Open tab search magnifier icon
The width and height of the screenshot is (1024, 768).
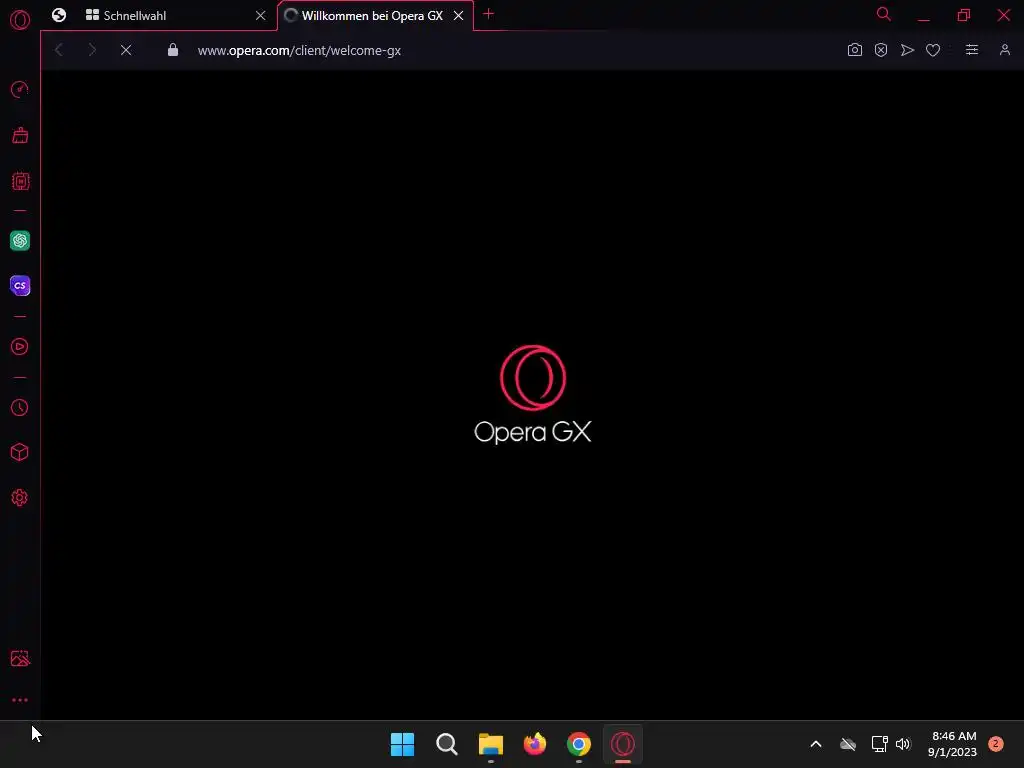coord(884,14)
